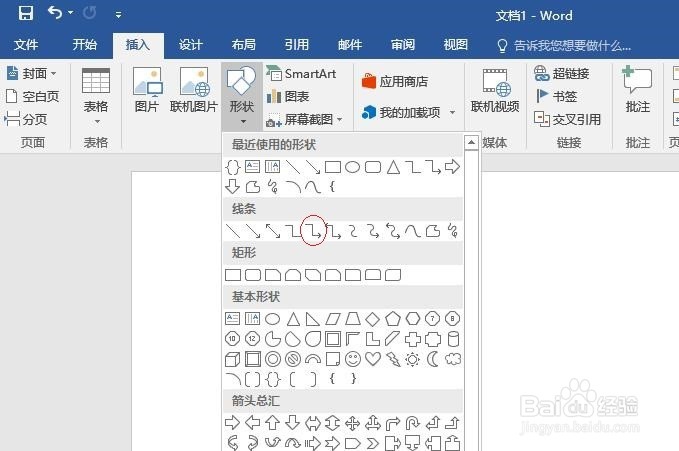This screenshot has height=451, width=679.
Task: Switch to the 审阅 tab
Action: pyautogui.click(x=403, y=45)
